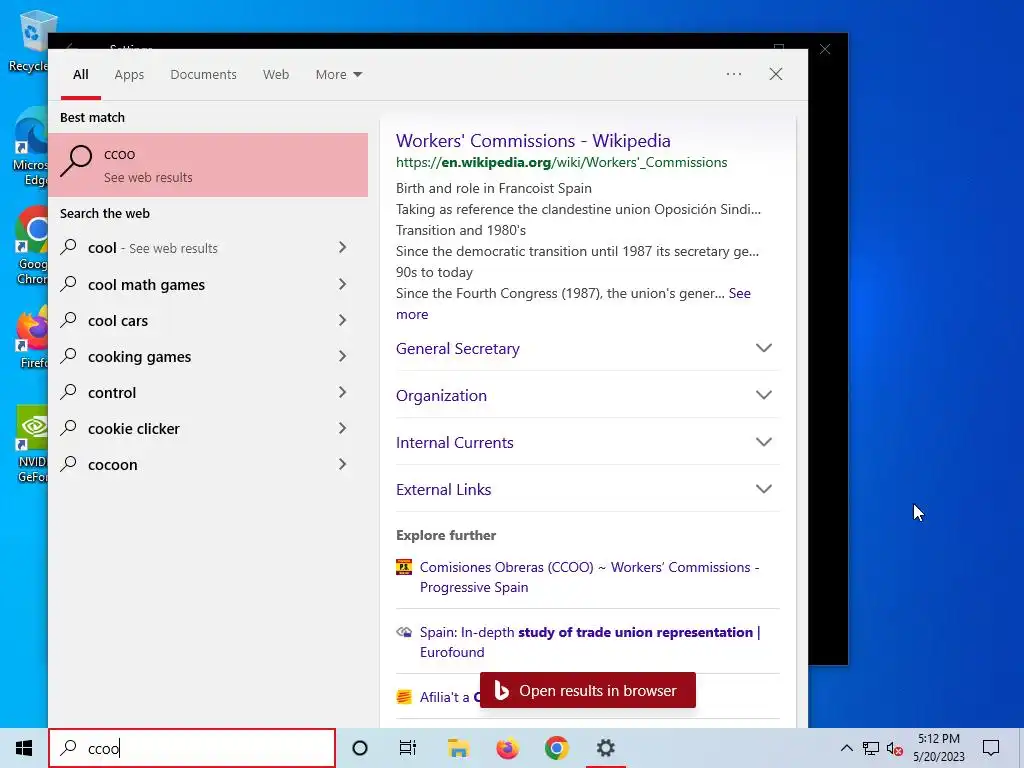Expand arrow for 'cool' suggestion
The width and height of the screenshot is (1024, 768).
pyautogui.click(x=342, y=247)
